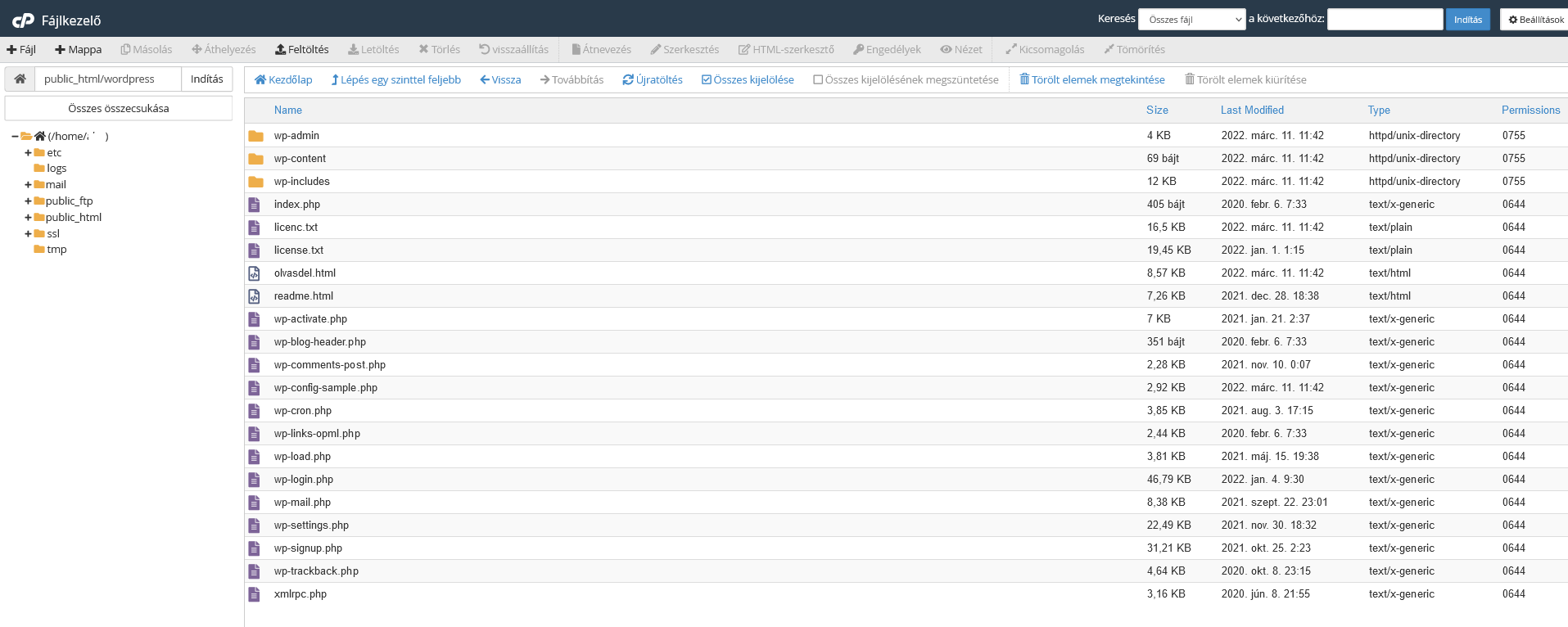
Task: Expand the public_ftp folder in tree
Action: 28,201
